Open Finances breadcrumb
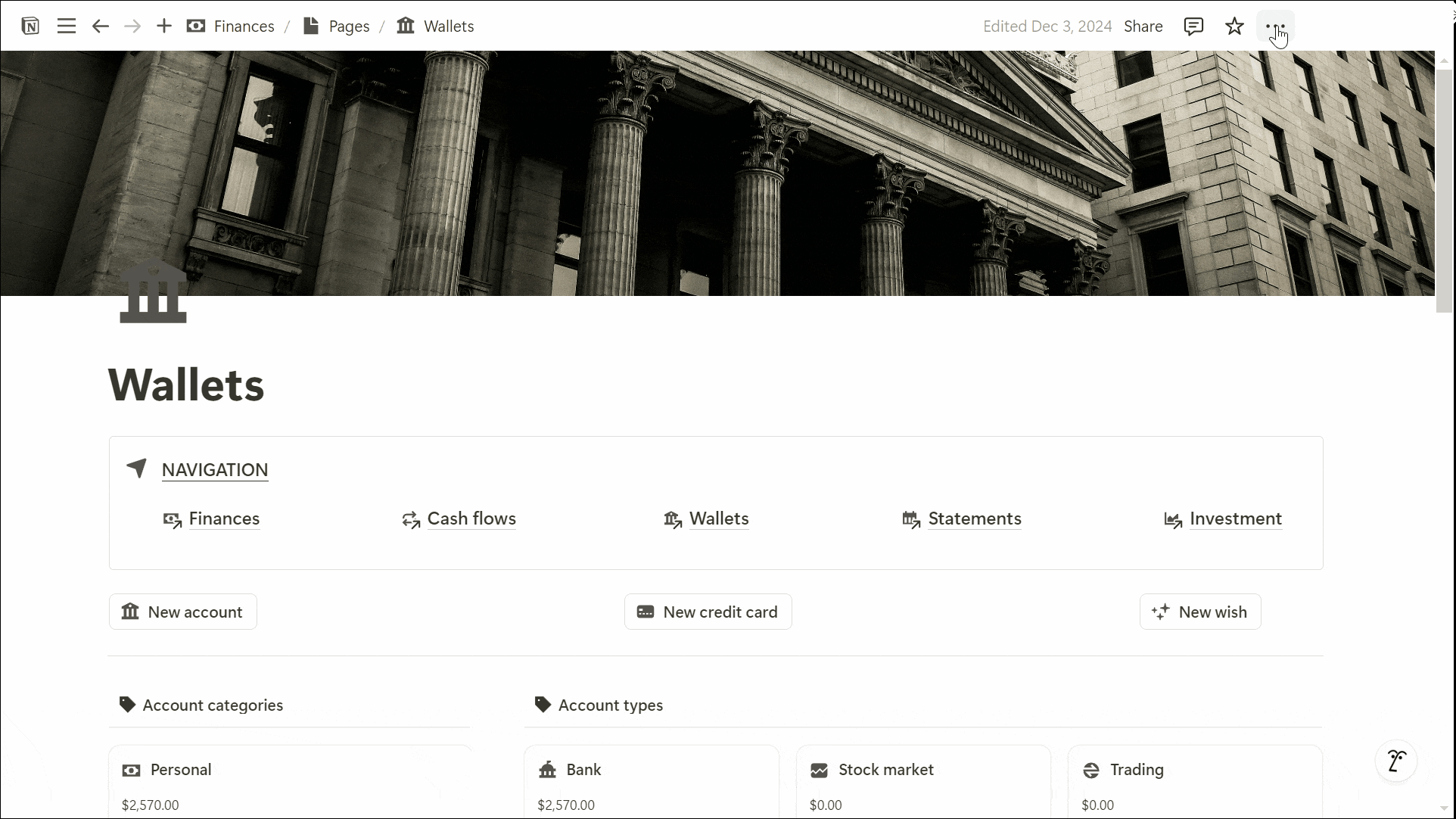This screenshot has width=1456, height=819. pos(243,26)
